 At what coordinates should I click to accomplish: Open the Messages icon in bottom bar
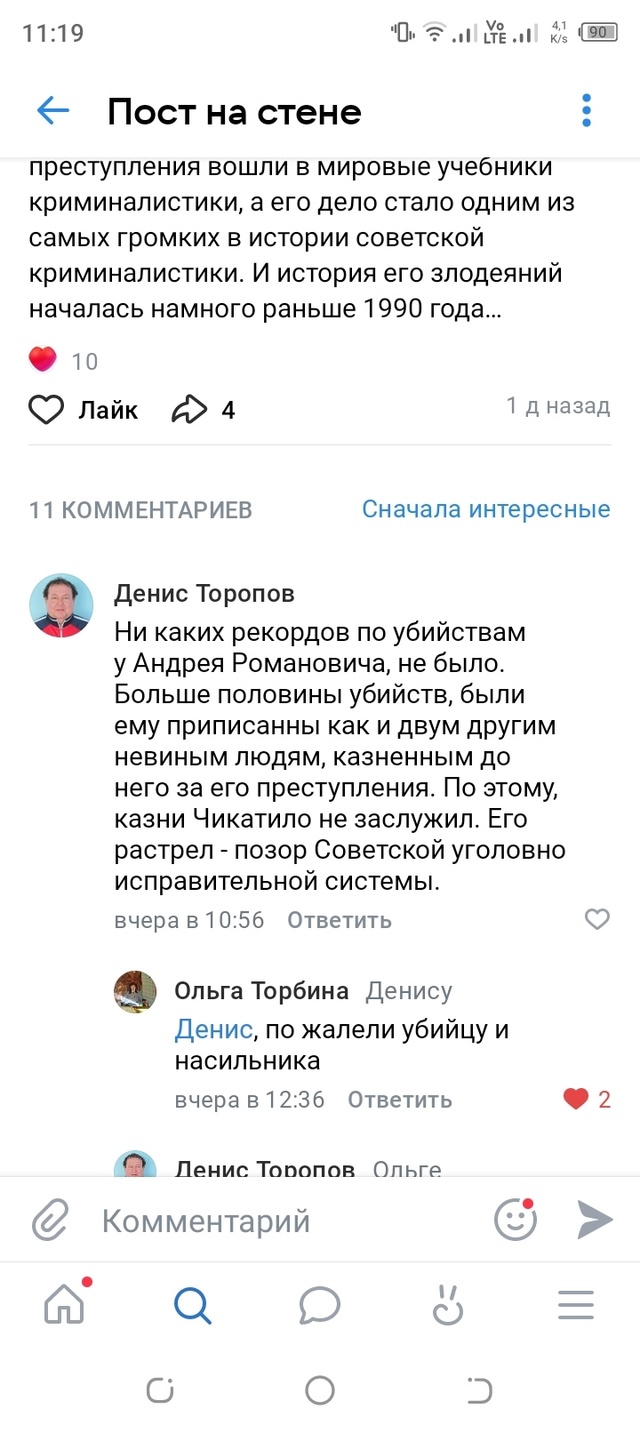click(320, 1304)
